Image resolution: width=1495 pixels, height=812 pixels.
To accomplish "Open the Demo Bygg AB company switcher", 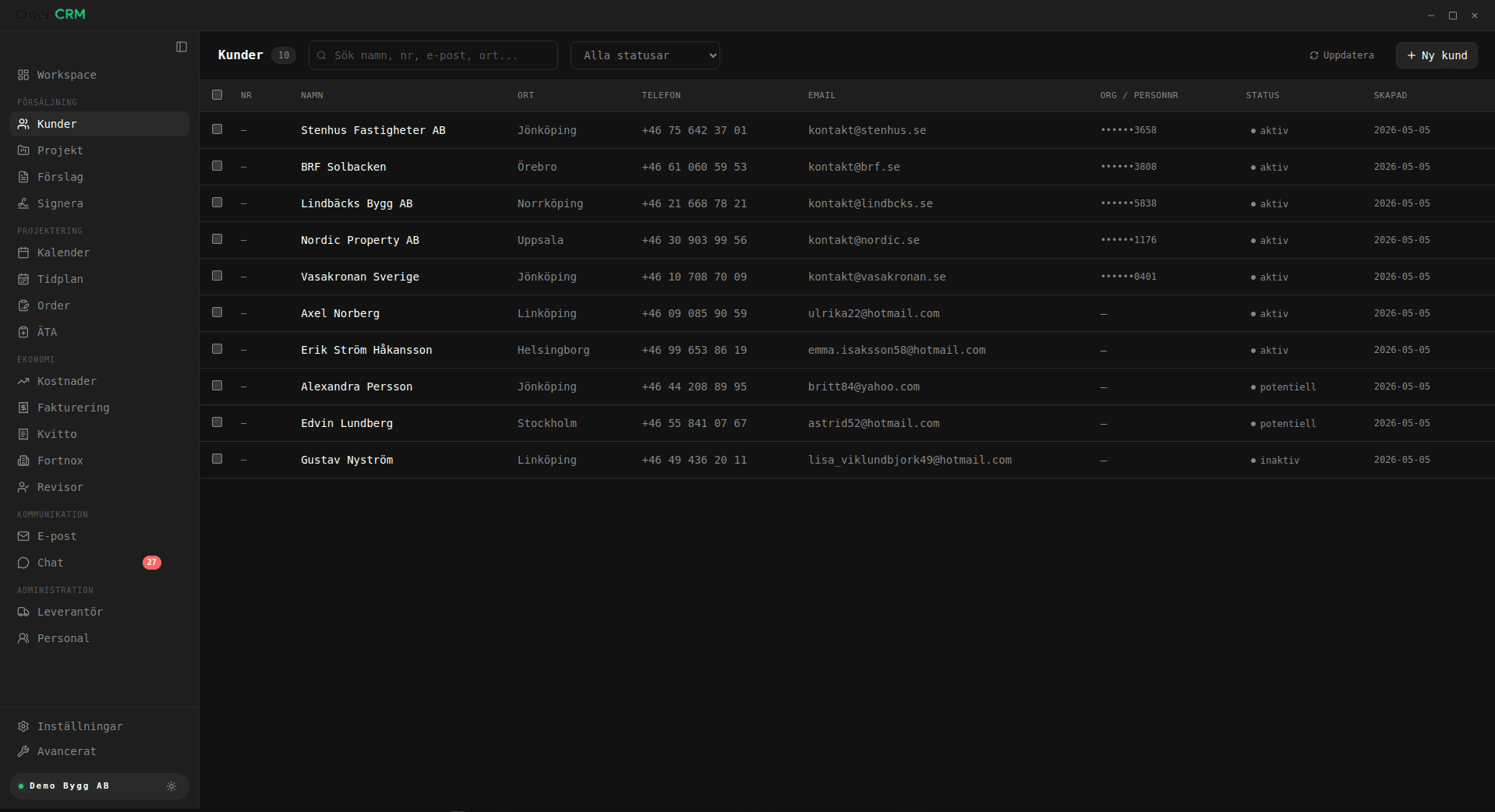I will (x=99, y=786).
